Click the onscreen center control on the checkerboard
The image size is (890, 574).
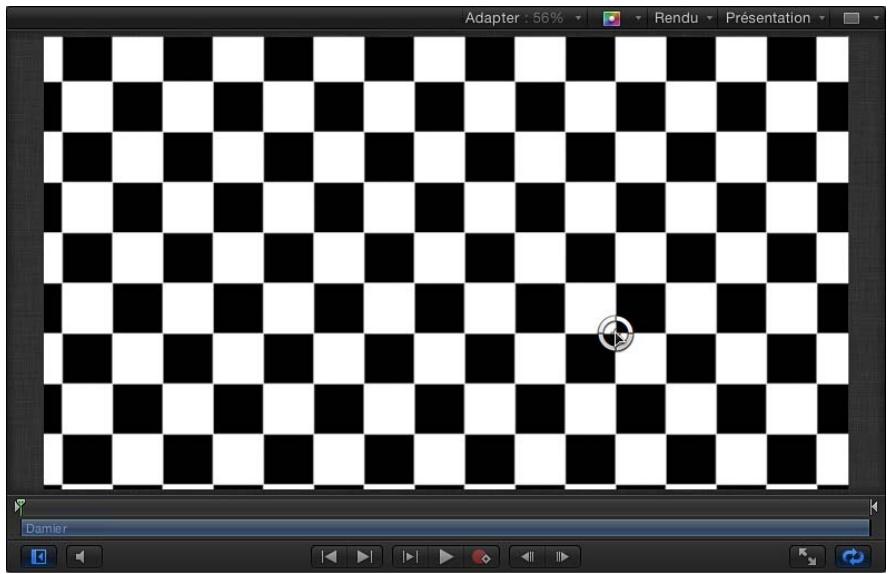coord(615,333)
